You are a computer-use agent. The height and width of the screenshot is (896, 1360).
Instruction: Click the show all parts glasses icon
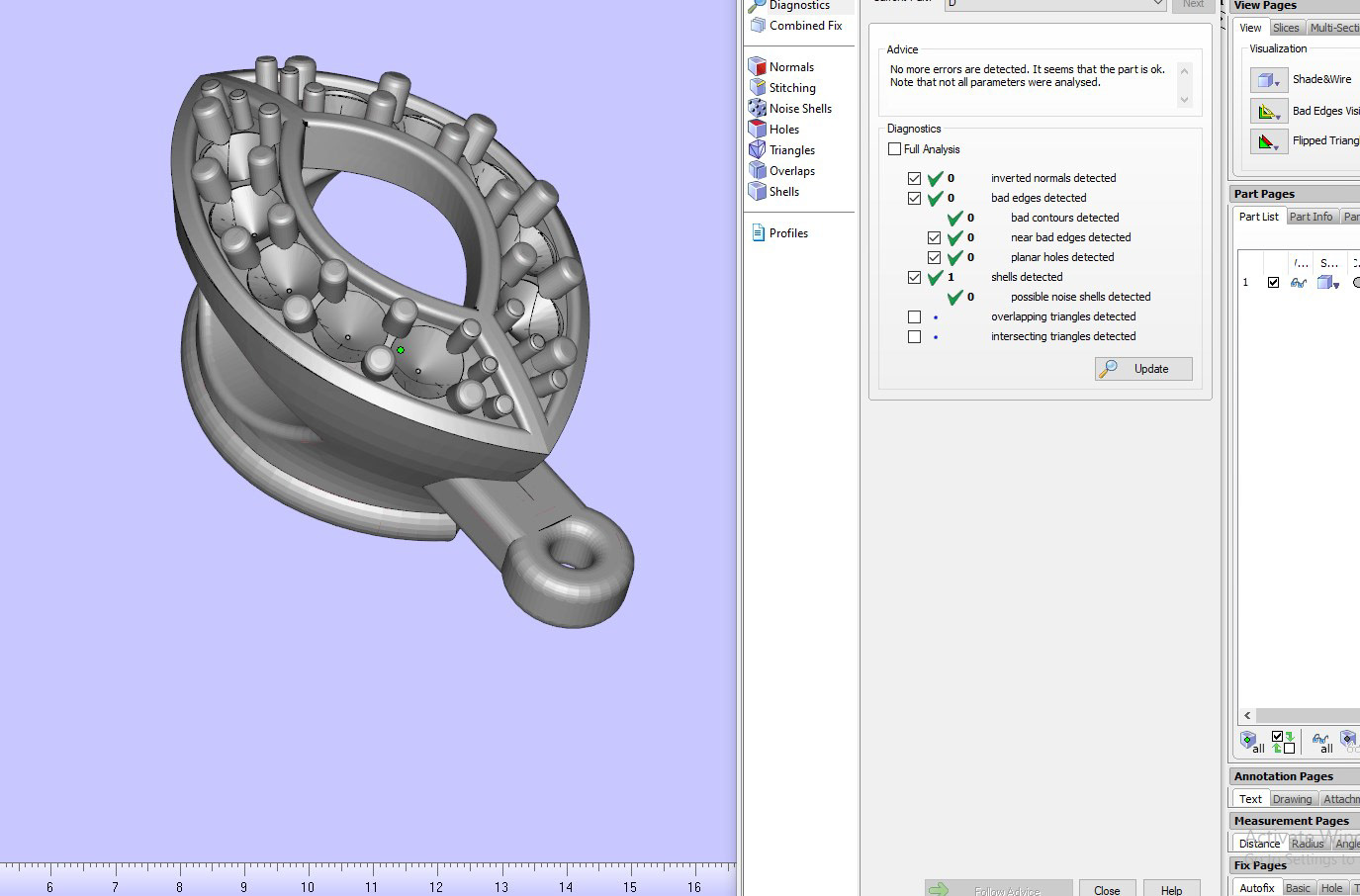pyautogui.click(x=1321, y=741)
